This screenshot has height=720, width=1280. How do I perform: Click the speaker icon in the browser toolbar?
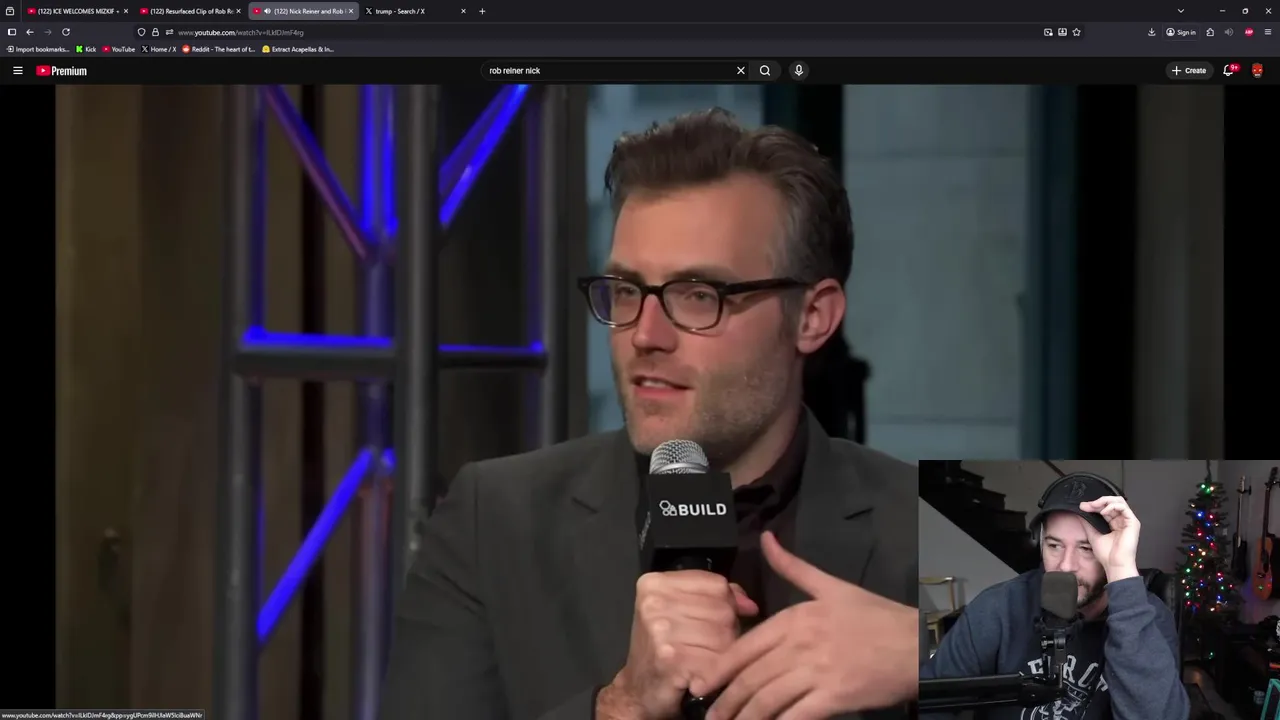(x=1229, y=32)
